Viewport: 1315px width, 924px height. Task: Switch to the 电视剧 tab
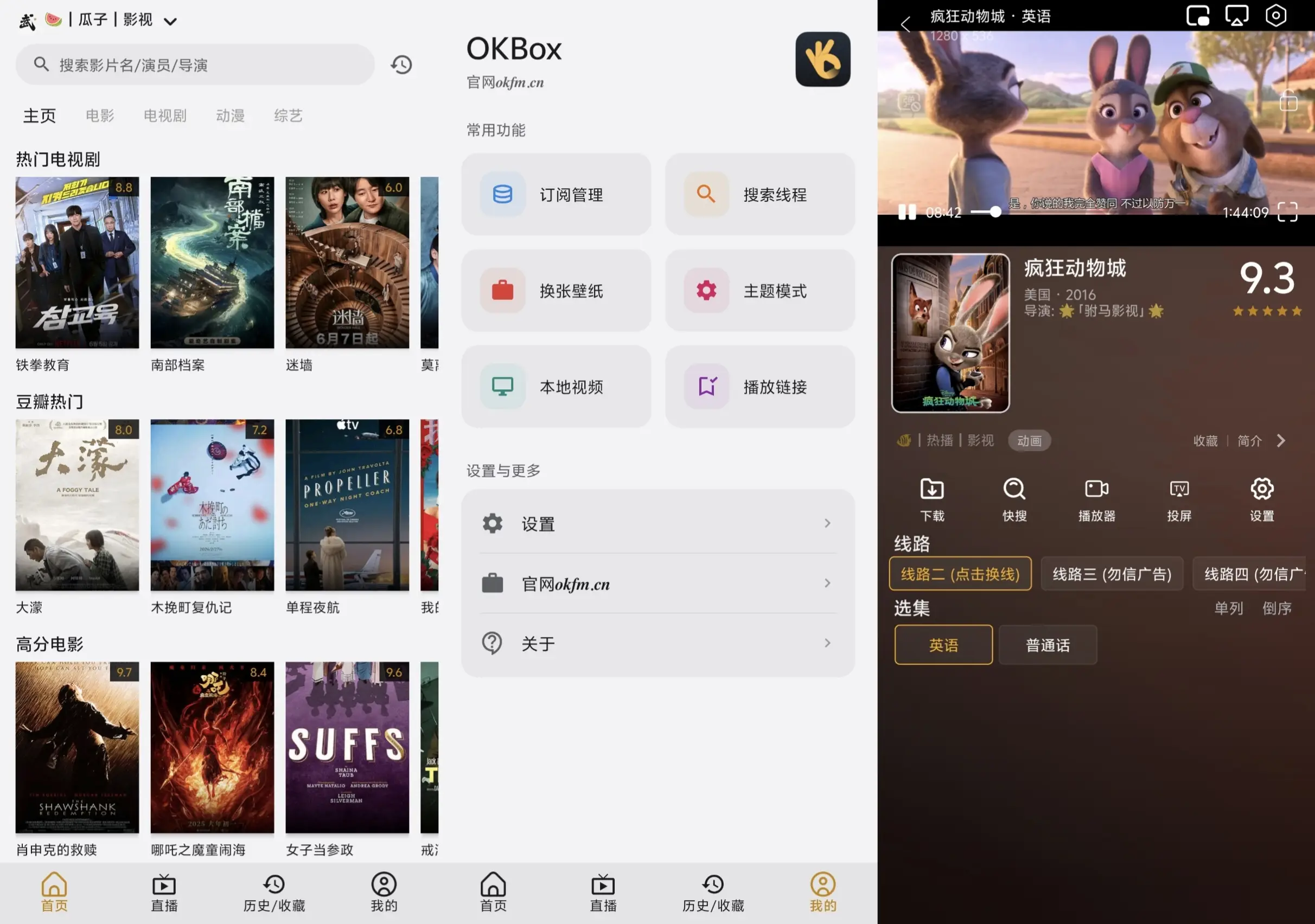tap(165, 116)
